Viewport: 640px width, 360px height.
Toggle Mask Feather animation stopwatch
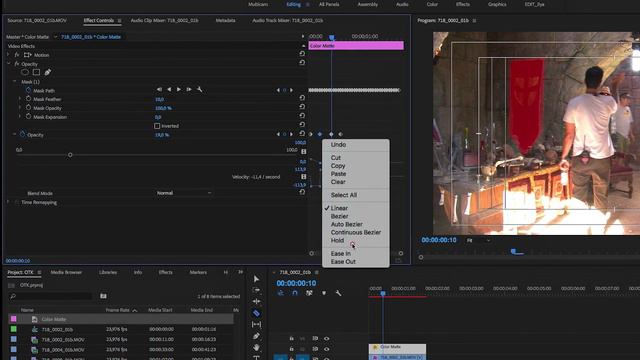click(x=28, y=99)
